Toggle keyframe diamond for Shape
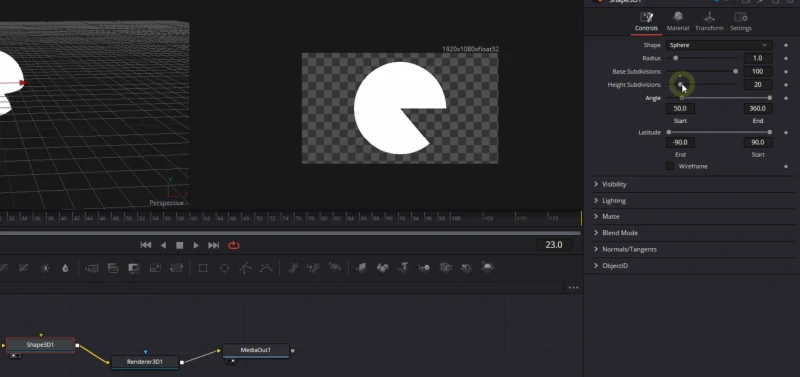800x377 pixels. 786,45
